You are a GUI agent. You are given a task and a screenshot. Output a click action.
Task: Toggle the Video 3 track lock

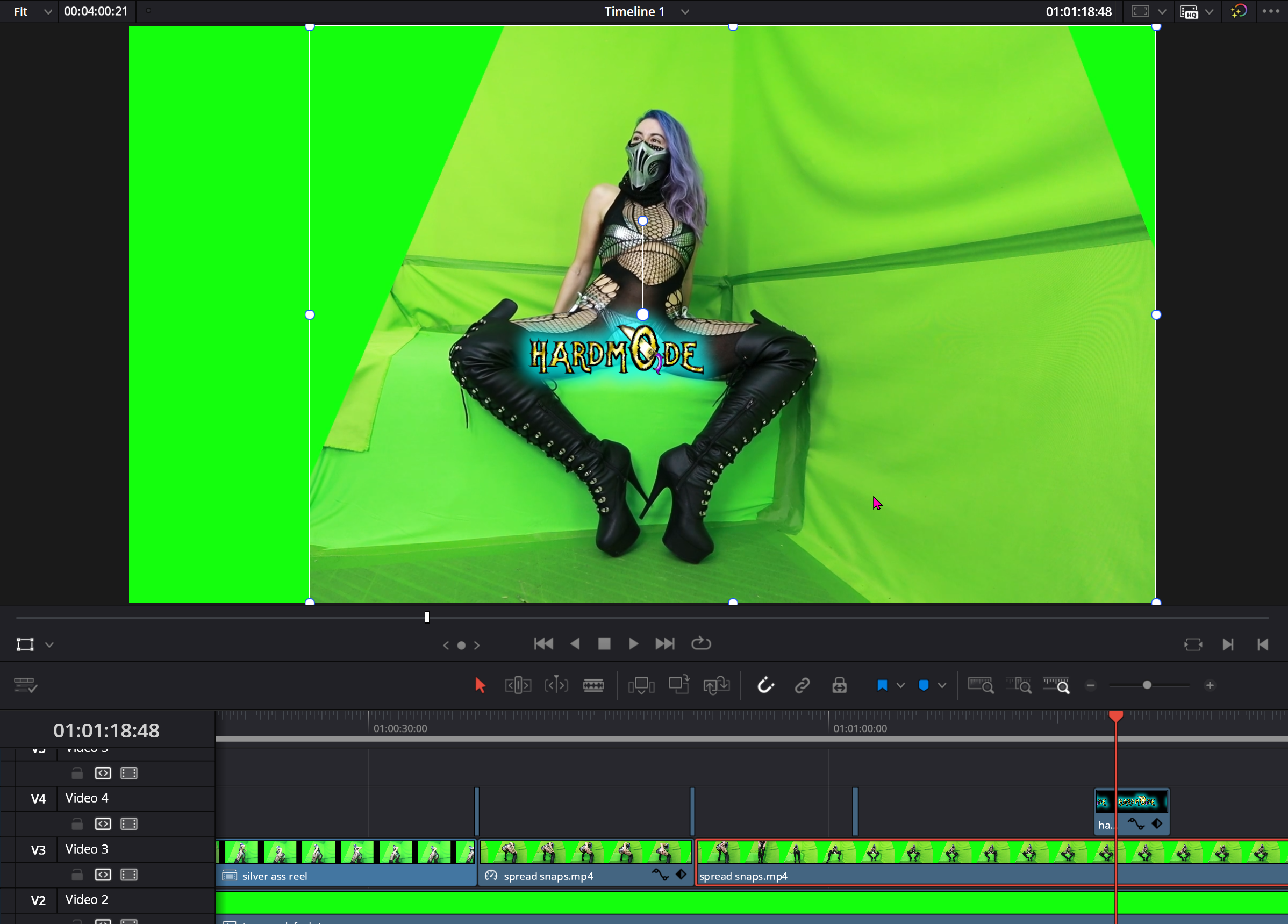click(x=77, y=875)
